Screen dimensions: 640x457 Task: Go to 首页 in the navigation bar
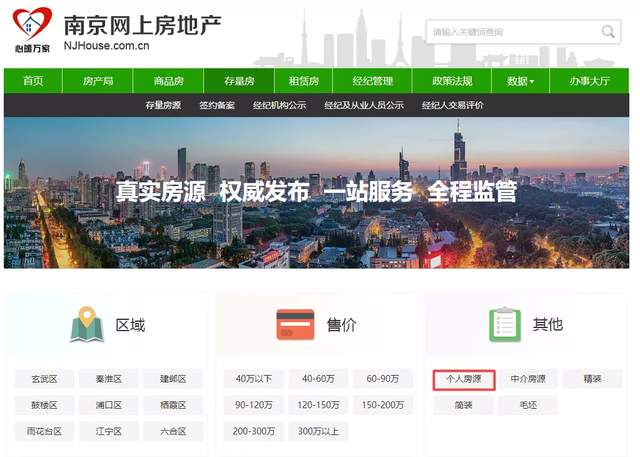pyautogui.click(x=33, y=81)
